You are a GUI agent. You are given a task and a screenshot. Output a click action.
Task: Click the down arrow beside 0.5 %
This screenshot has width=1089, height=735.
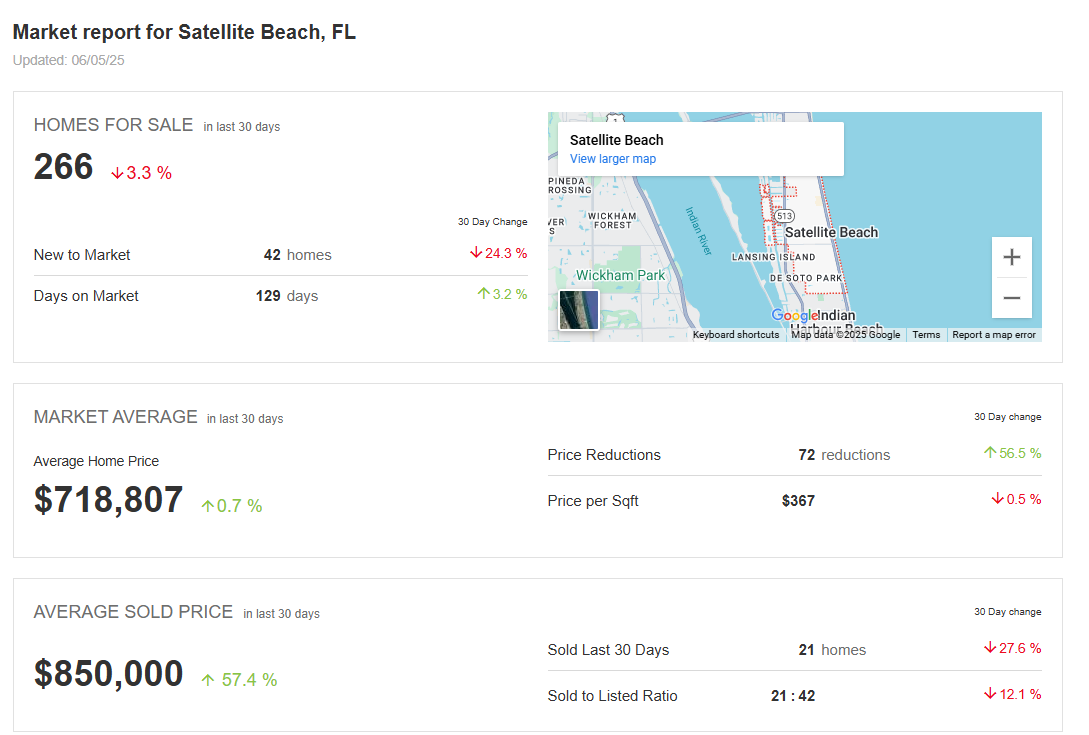coord(997,498)
